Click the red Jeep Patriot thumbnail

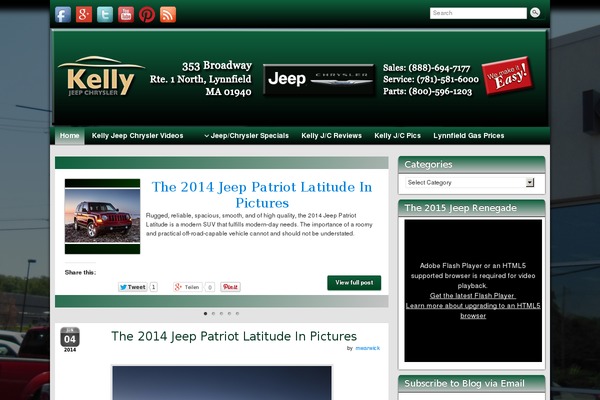pos(103,216)
